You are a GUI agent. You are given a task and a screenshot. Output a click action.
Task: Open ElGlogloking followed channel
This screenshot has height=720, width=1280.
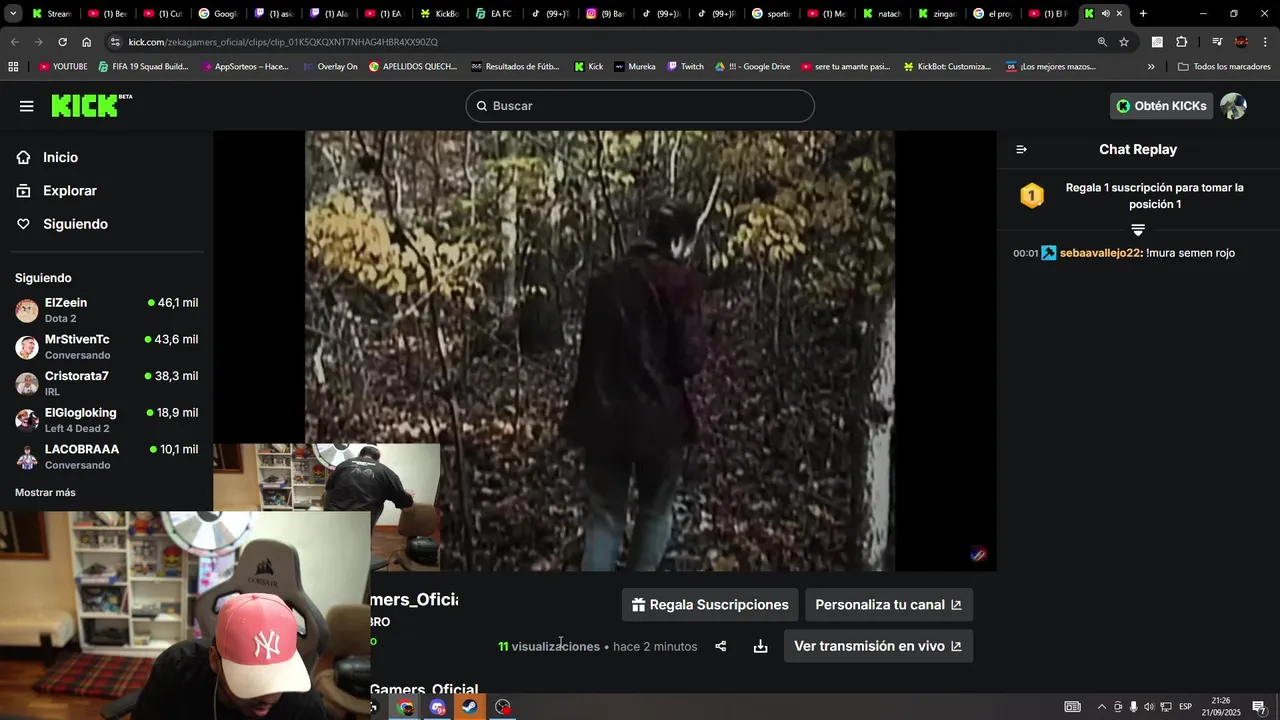point(106,420)
